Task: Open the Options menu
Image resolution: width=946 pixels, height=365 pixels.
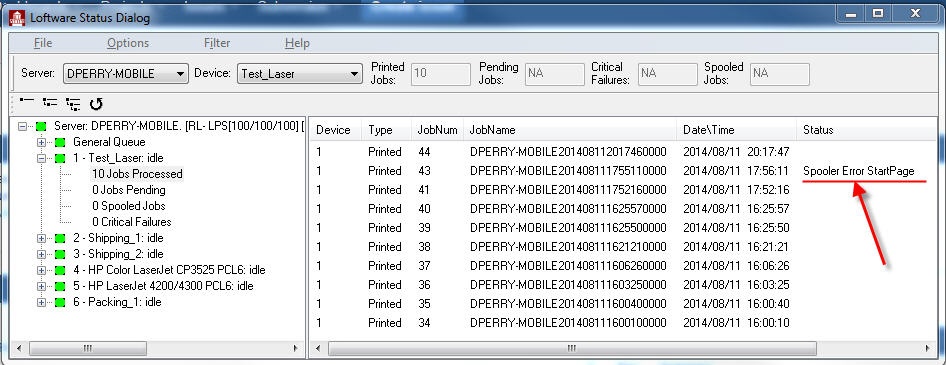Action: (x=128, y=43)
